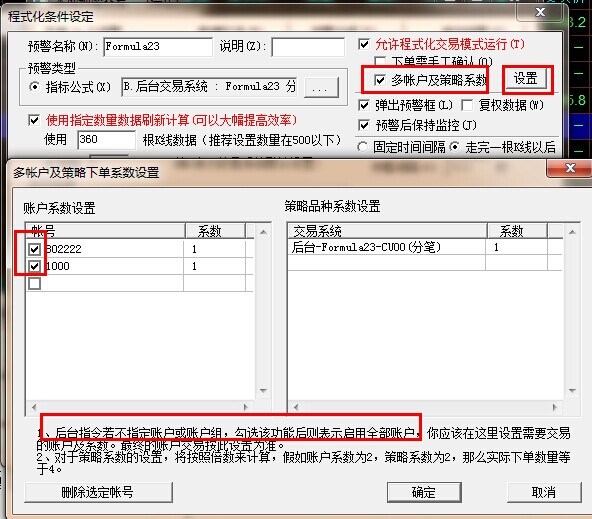Click strategy list scroll left arrow
Image resolution: width=592 pixels, height=519 pixels.
coord(296,407)
